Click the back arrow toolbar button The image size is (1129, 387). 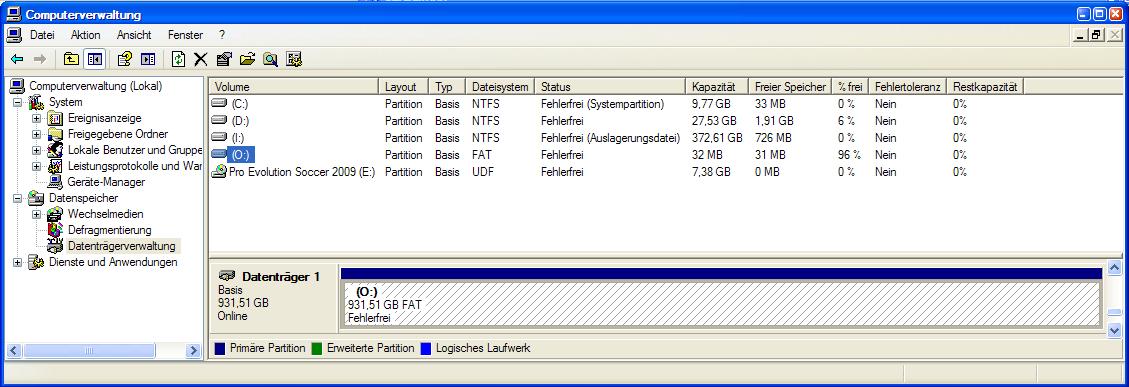tap(17, 59)
